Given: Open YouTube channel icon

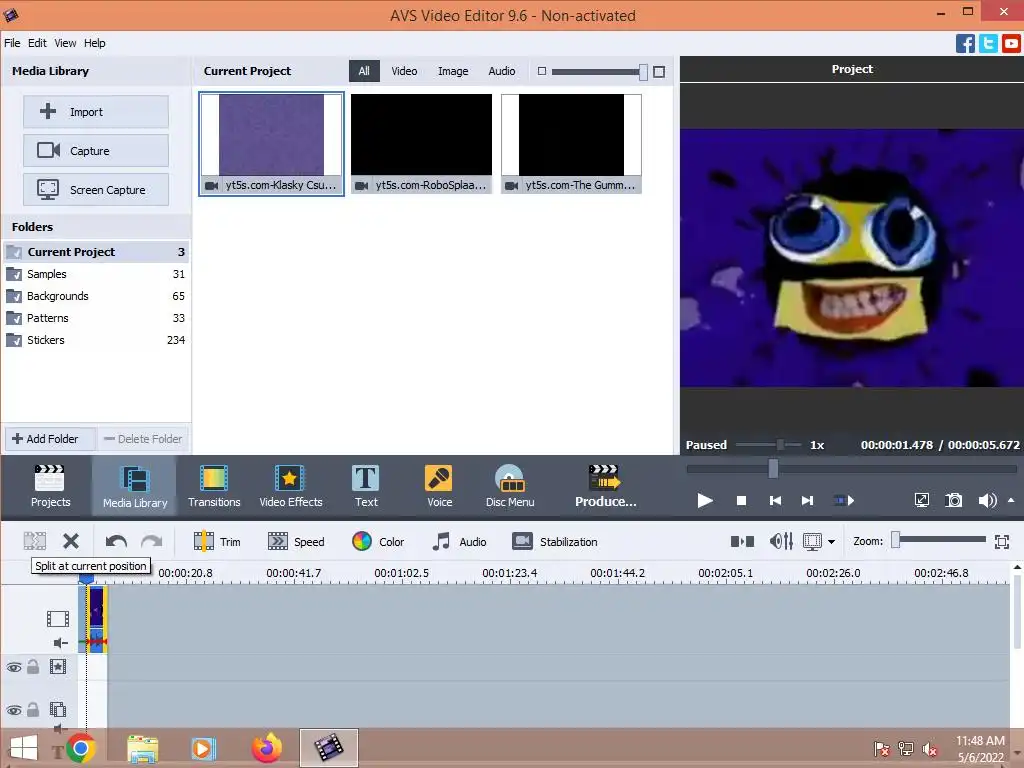Looking at the screenshot, I should tap(1011, 43).
